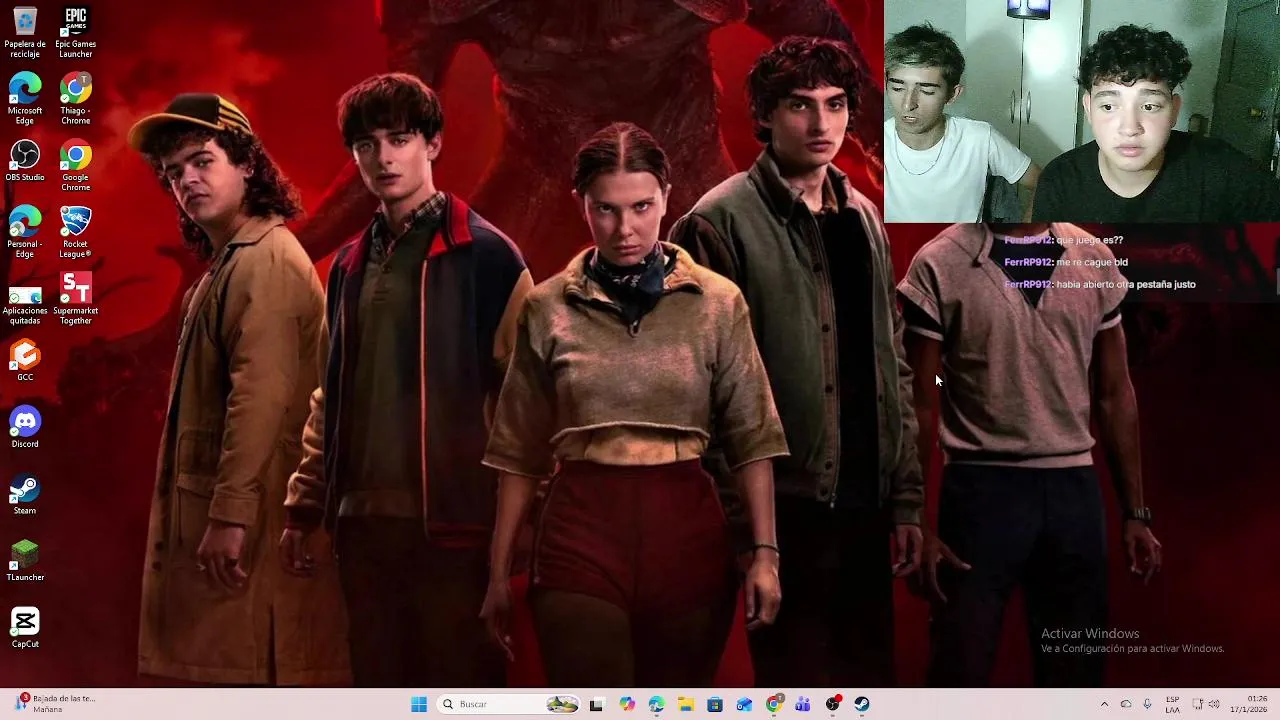Screen dimensions: 1280x720
Task: Click the microphone tray icon
Action: pyautogui.click(x=1147, y=704)
